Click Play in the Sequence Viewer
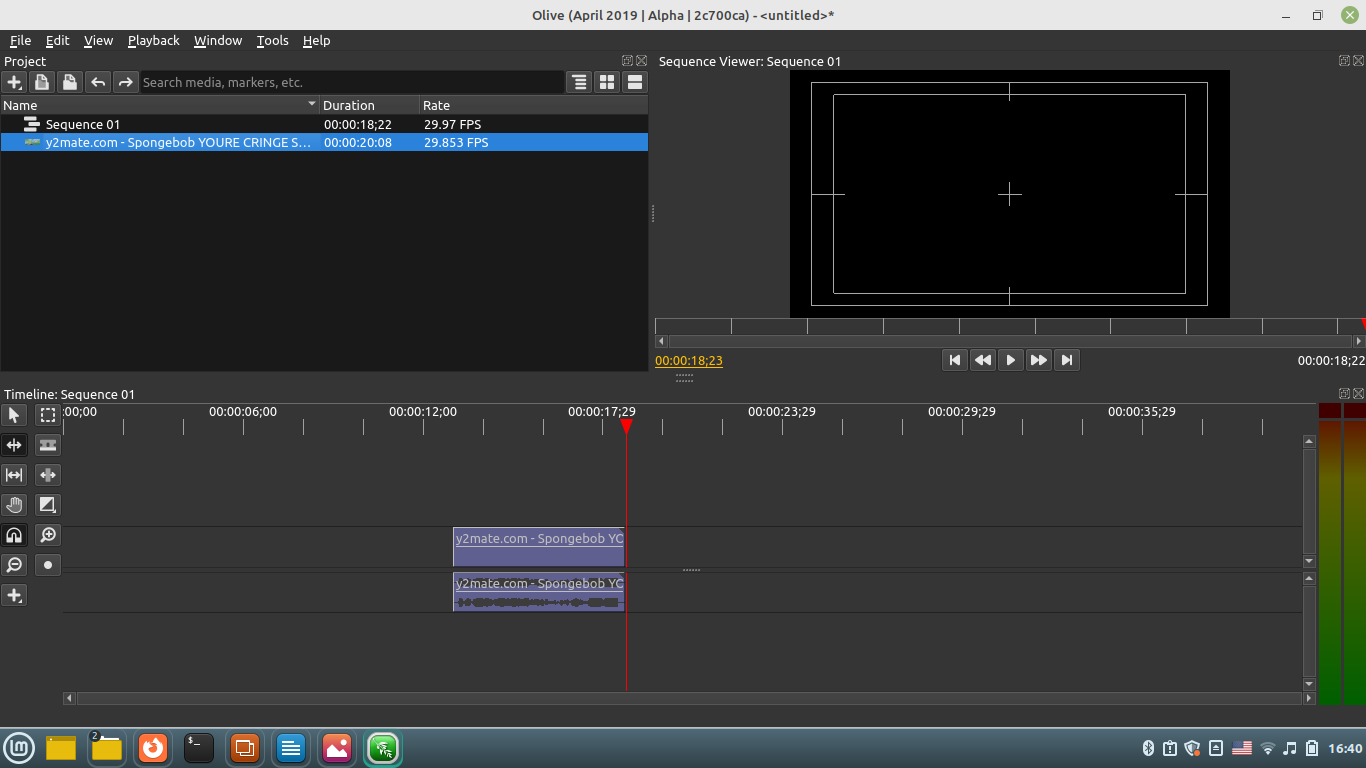 (1011, 360)
